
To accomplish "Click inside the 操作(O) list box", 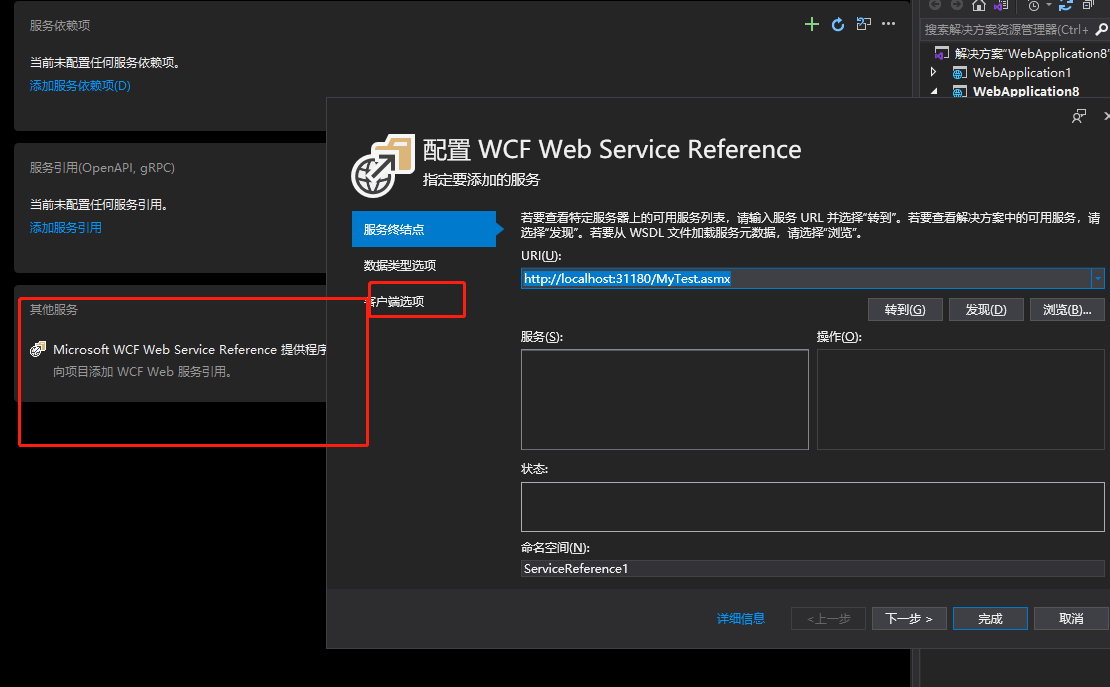I will 961,399.
